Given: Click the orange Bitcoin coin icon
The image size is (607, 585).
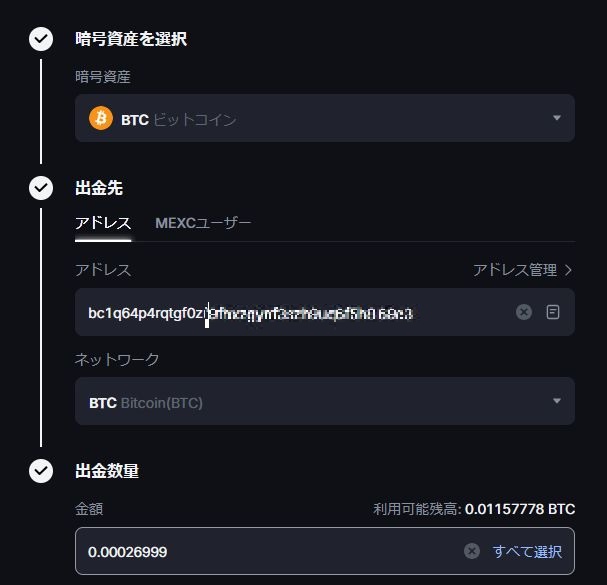Looking at the screenshot, I should coord(101,119).
